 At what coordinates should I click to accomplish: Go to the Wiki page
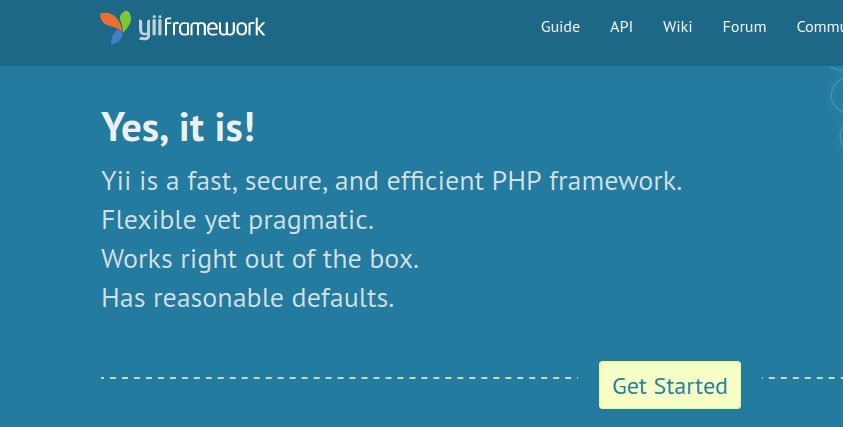(x=677, y=27)
